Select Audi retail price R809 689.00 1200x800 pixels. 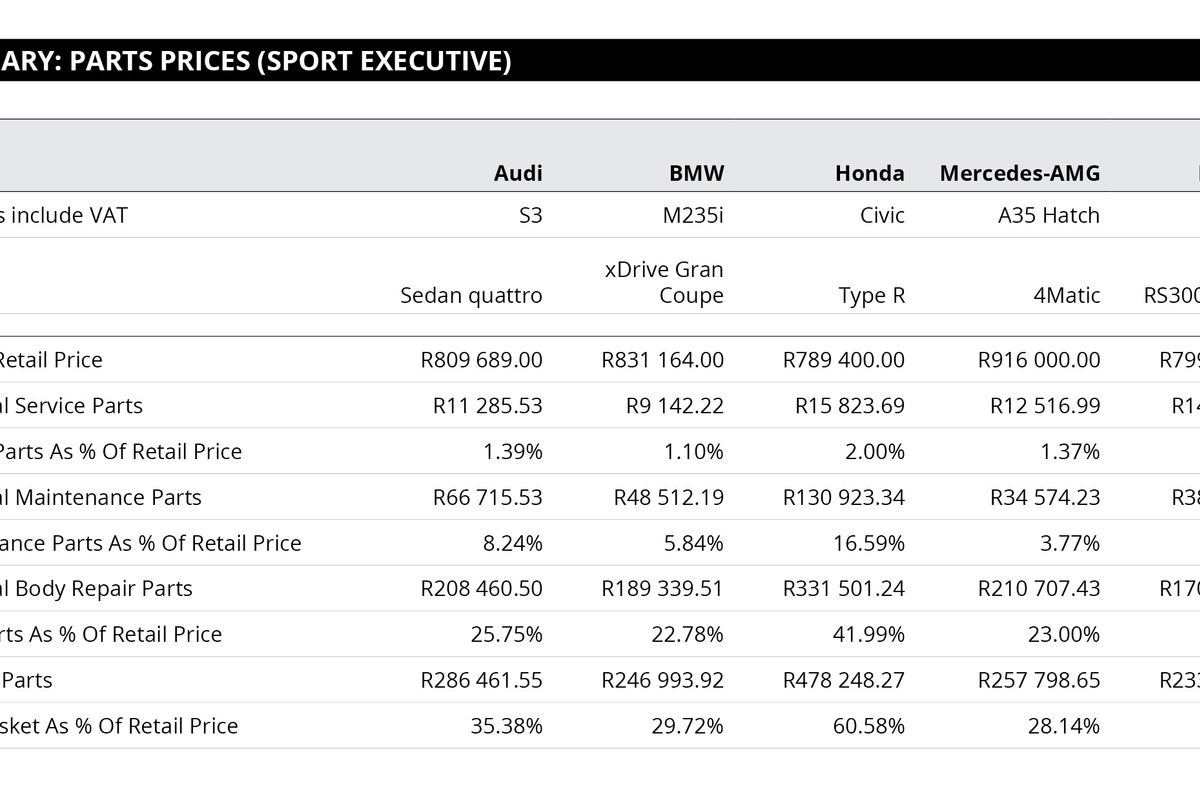(481, 360)
